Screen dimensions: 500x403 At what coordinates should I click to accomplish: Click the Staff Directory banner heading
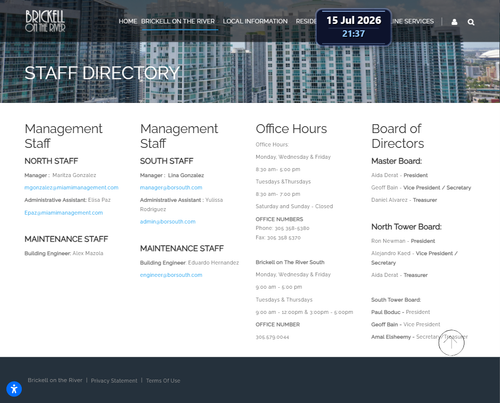pos(102,73)
